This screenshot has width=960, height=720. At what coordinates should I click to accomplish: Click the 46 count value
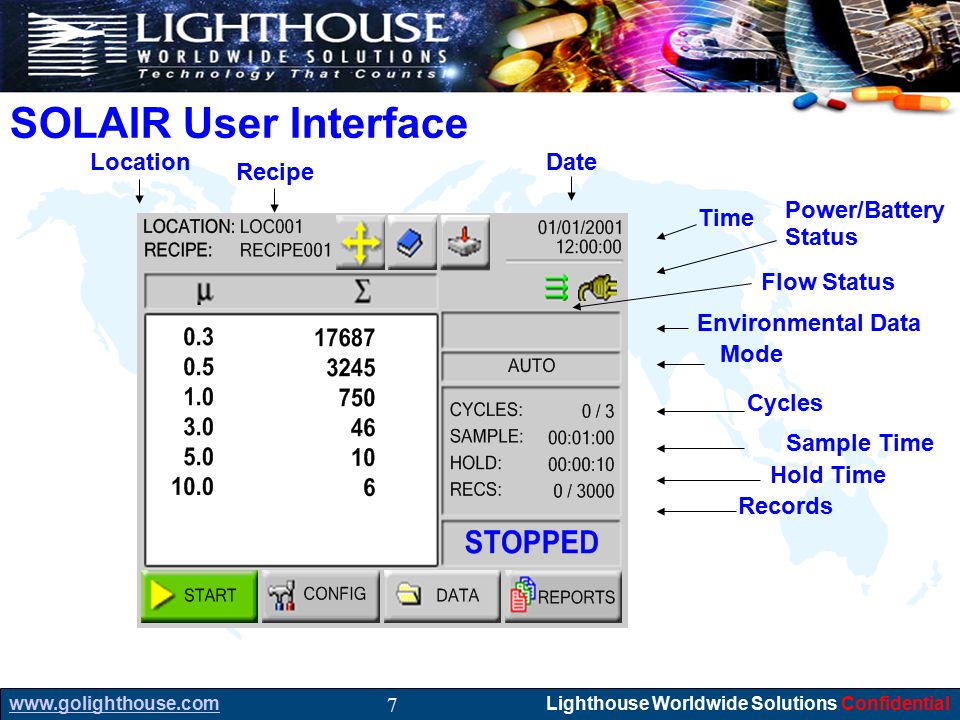(x=362, y=428)
